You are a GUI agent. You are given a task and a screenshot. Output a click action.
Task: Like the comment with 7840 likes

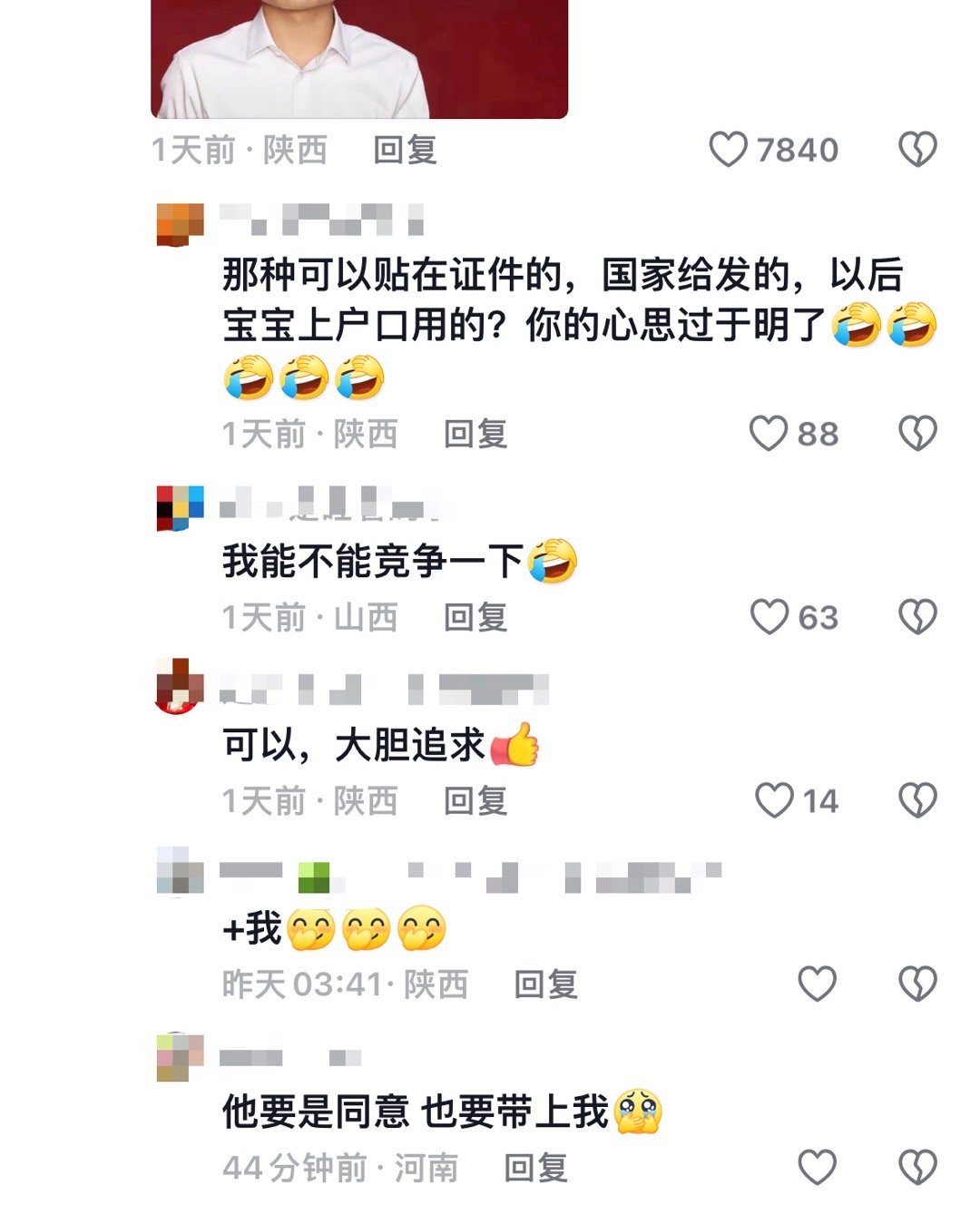(x=728, y=150)
